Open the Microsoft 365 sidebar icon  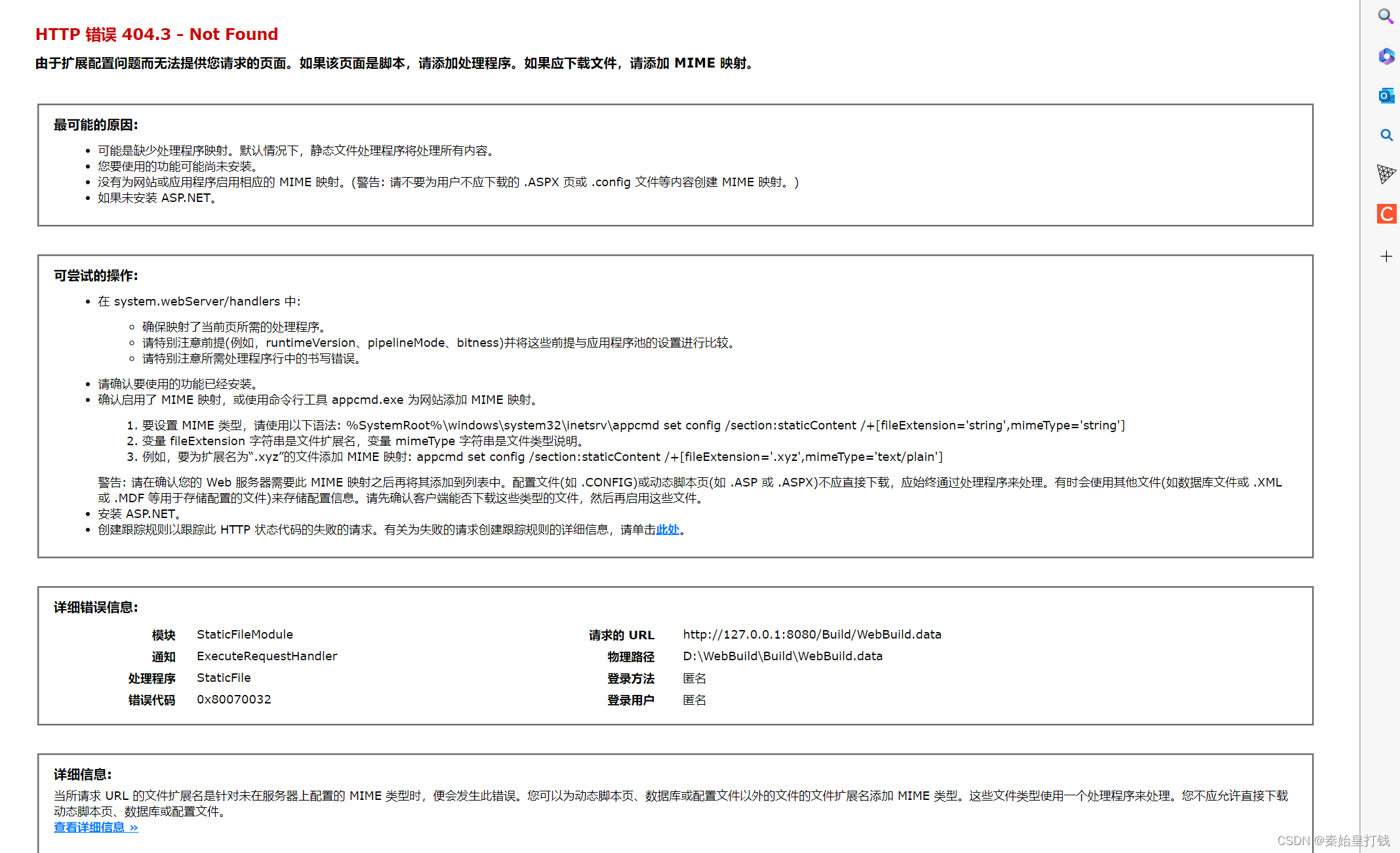click(x=1386, y=56)
